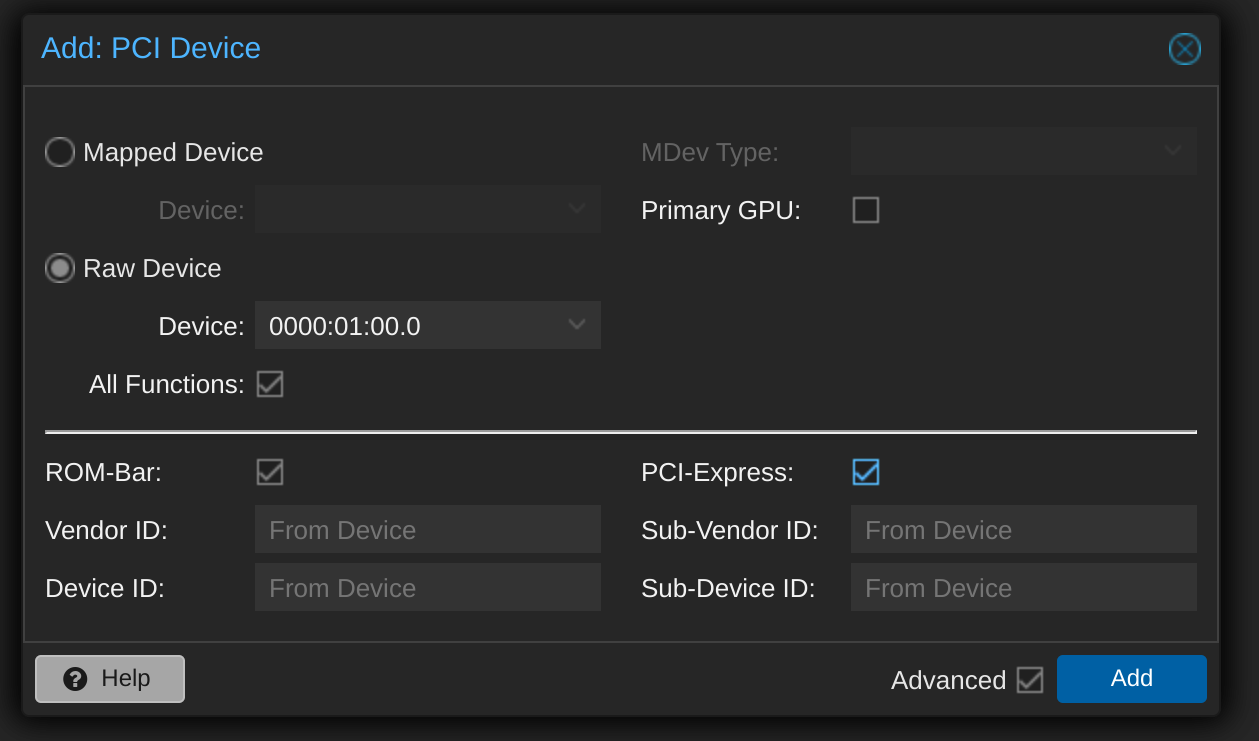The width and height of the screenshot is (1259, 741).
Task: Click the Vendor ID input field
Action: tap(427, 529)
